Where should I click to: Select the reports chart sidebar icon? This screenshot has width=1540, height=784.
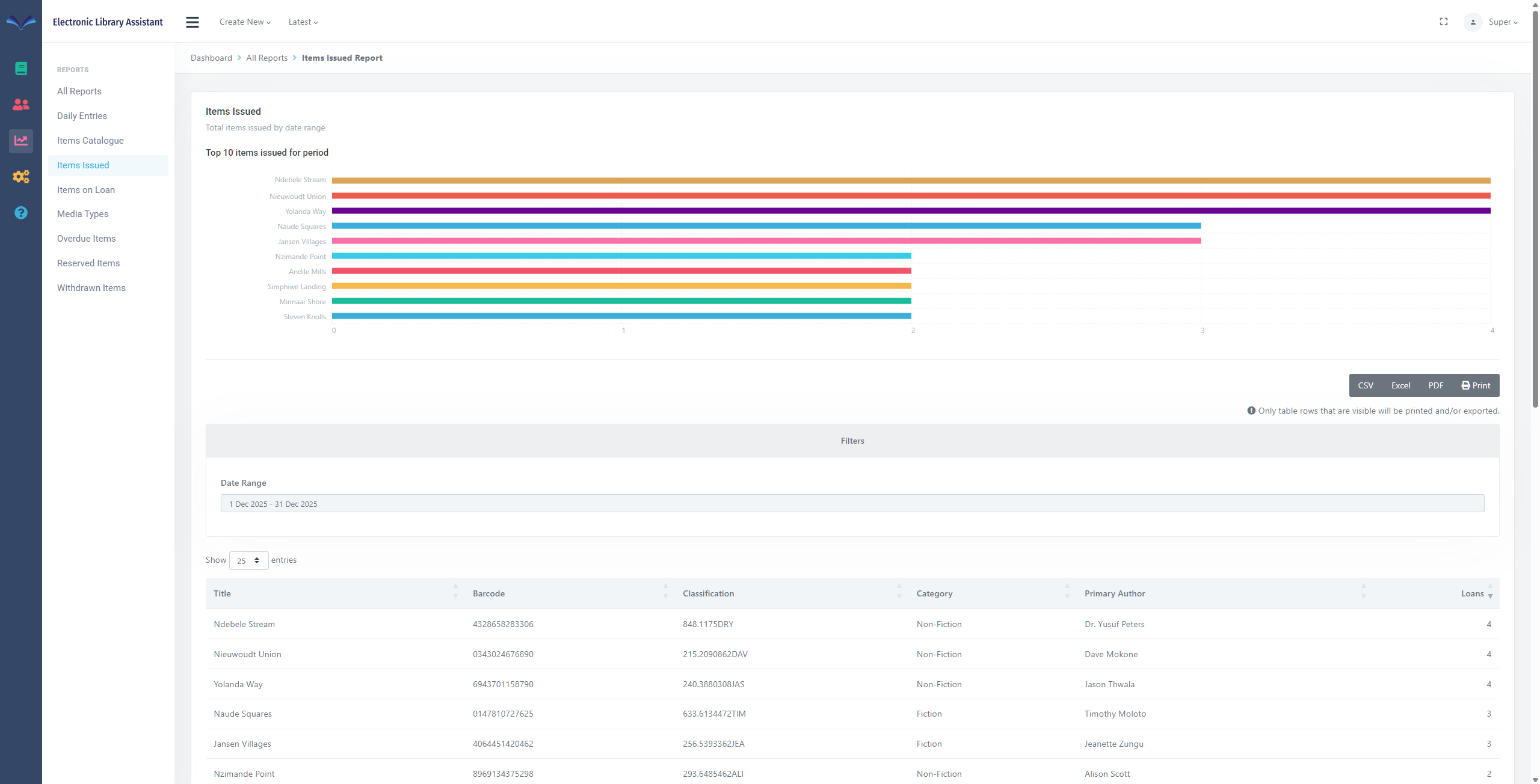21,141
